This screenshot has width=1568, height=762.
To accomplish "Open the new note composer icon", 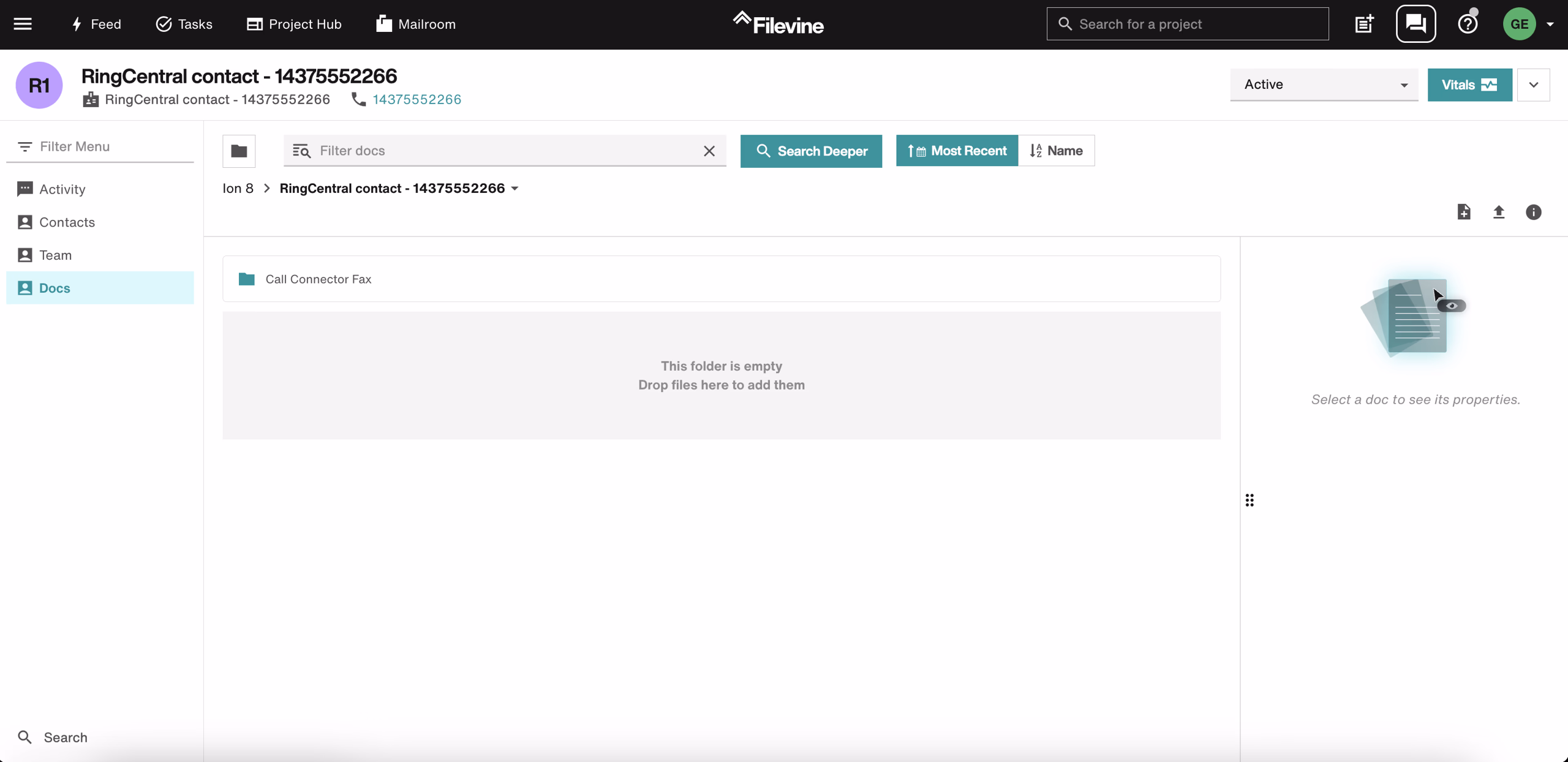I will pos(1364,23).
